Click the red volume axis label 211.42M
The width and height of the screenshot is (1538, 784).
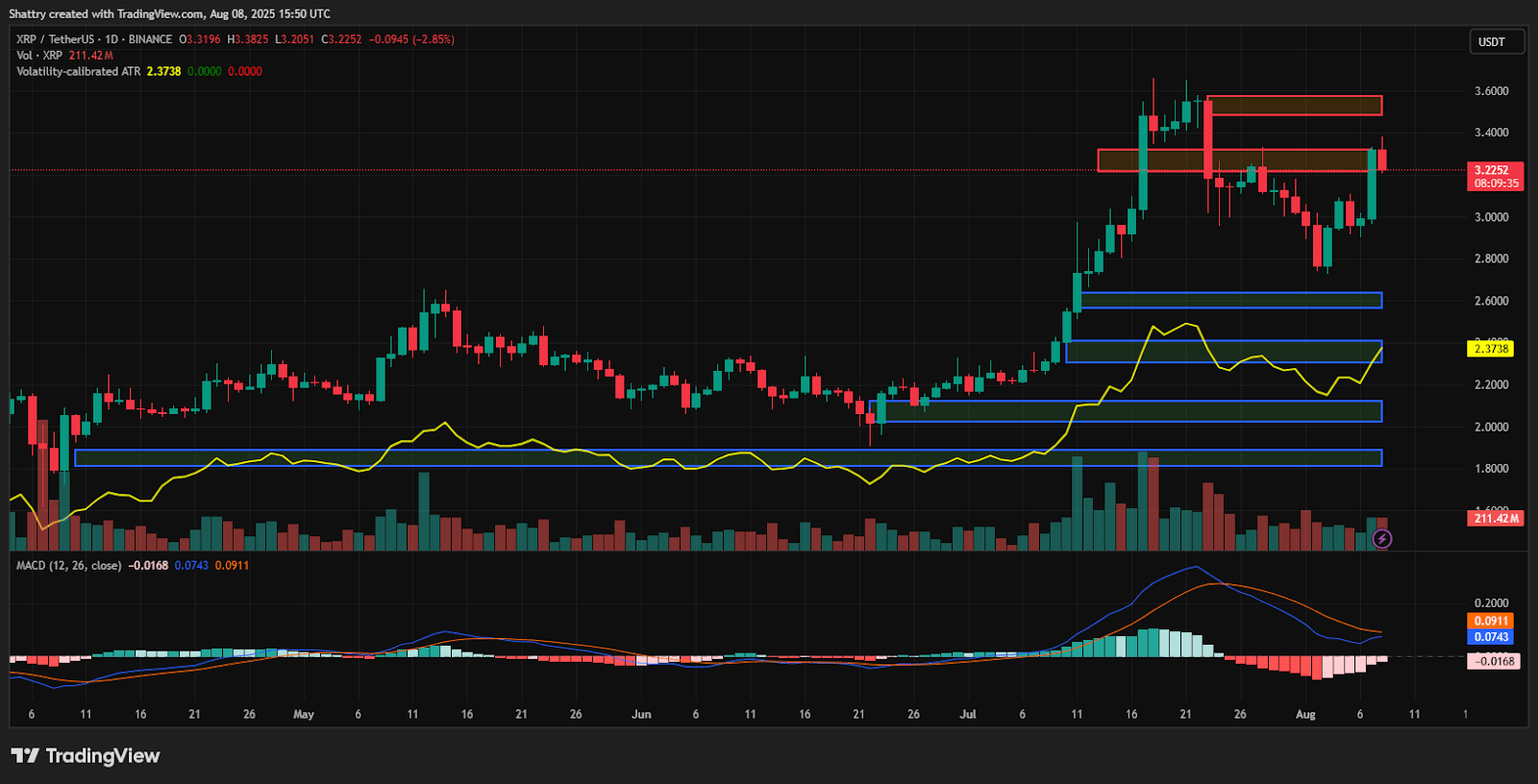tap(1496, 518)
